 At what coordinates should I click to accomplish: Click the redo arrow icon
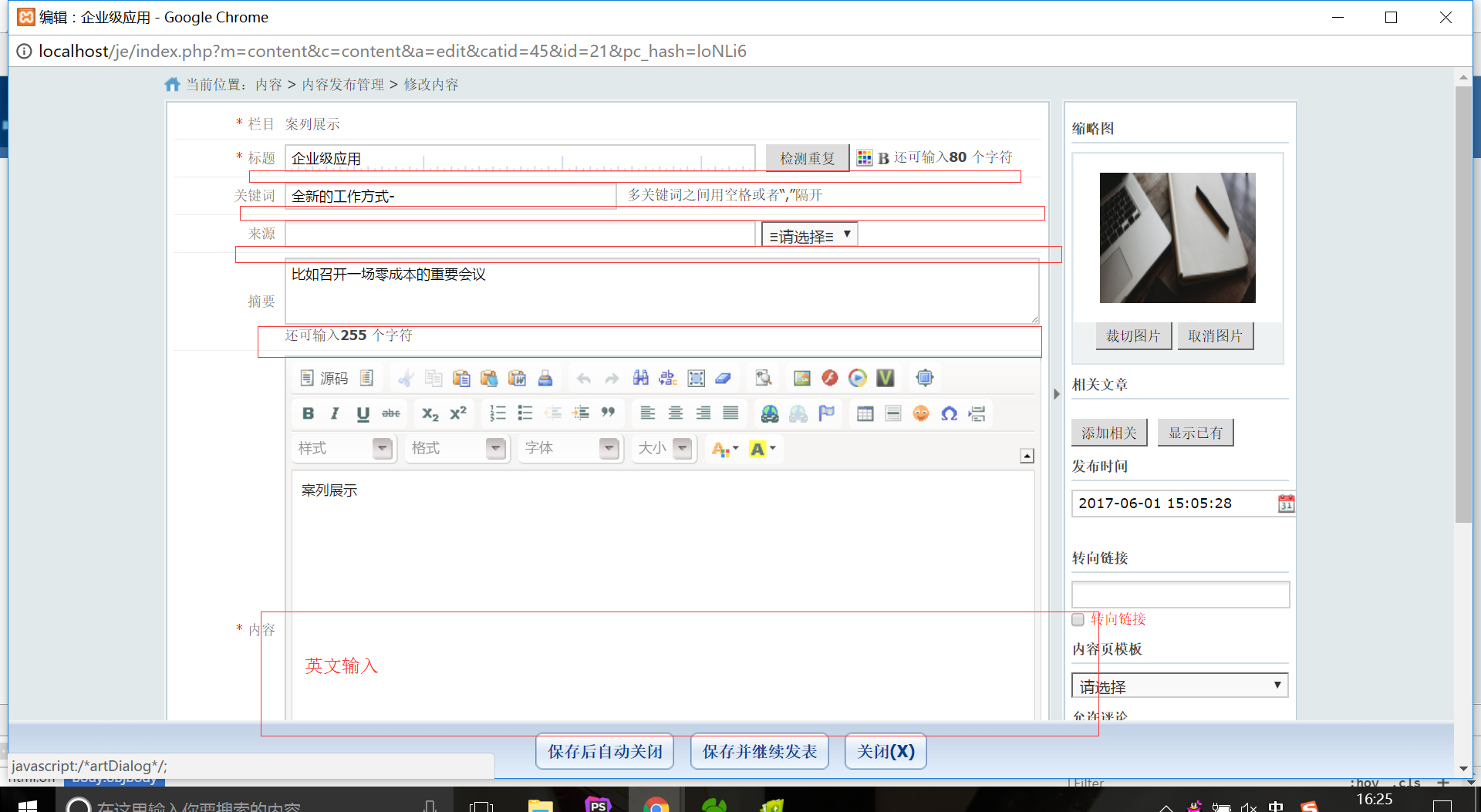pyautogui.click(x=612, y=378)
